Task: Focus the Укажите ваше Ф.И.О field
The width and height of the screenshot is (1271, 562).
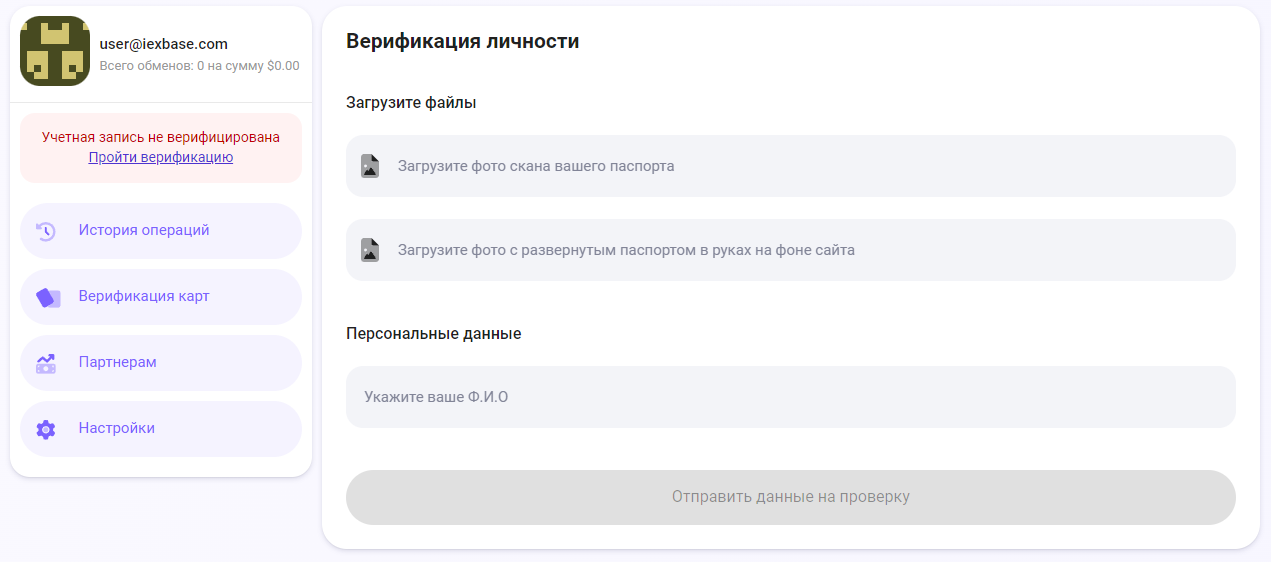Action: coord(790,397)
